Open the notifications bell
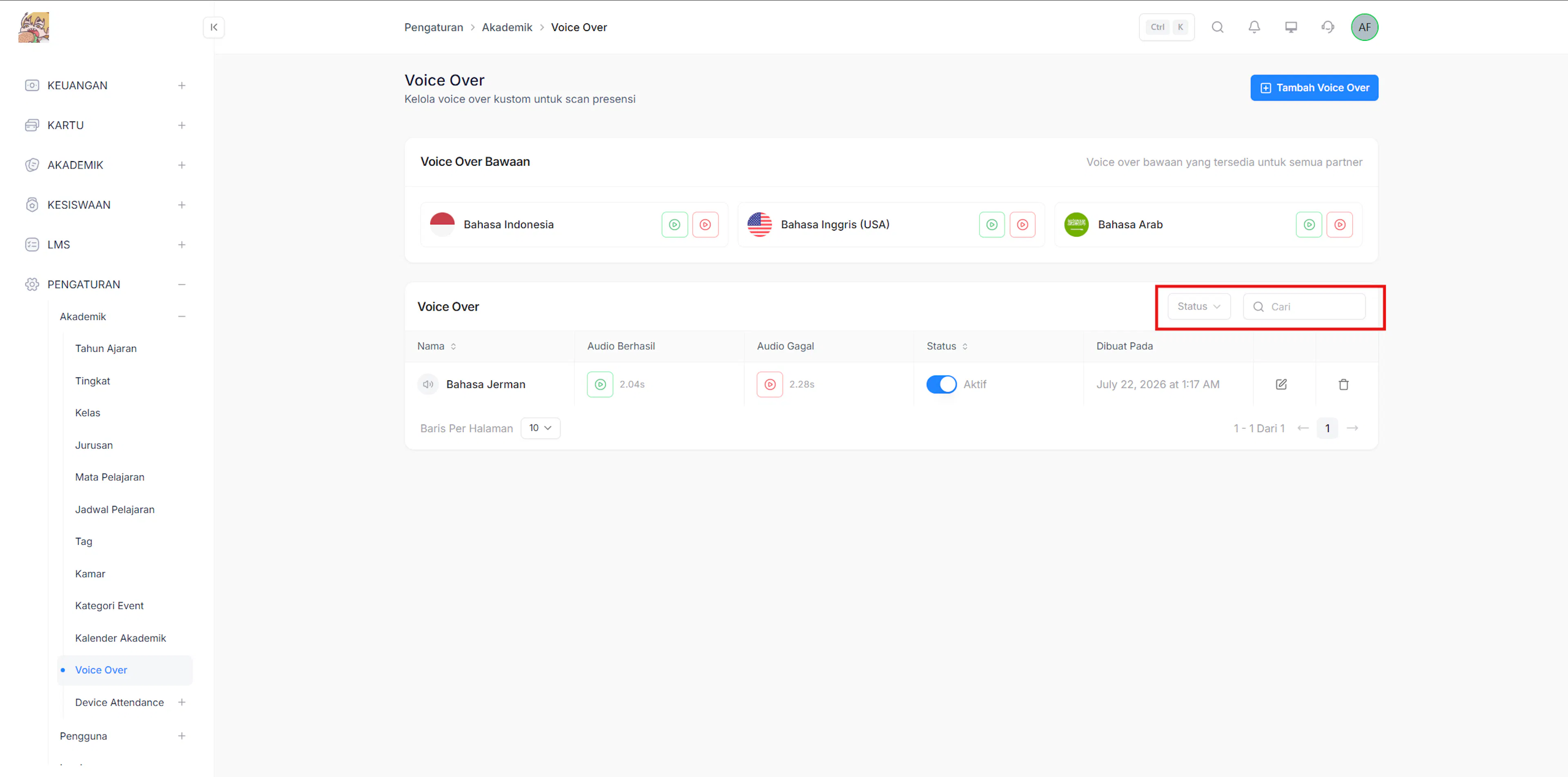 (x=1254, y=27)
